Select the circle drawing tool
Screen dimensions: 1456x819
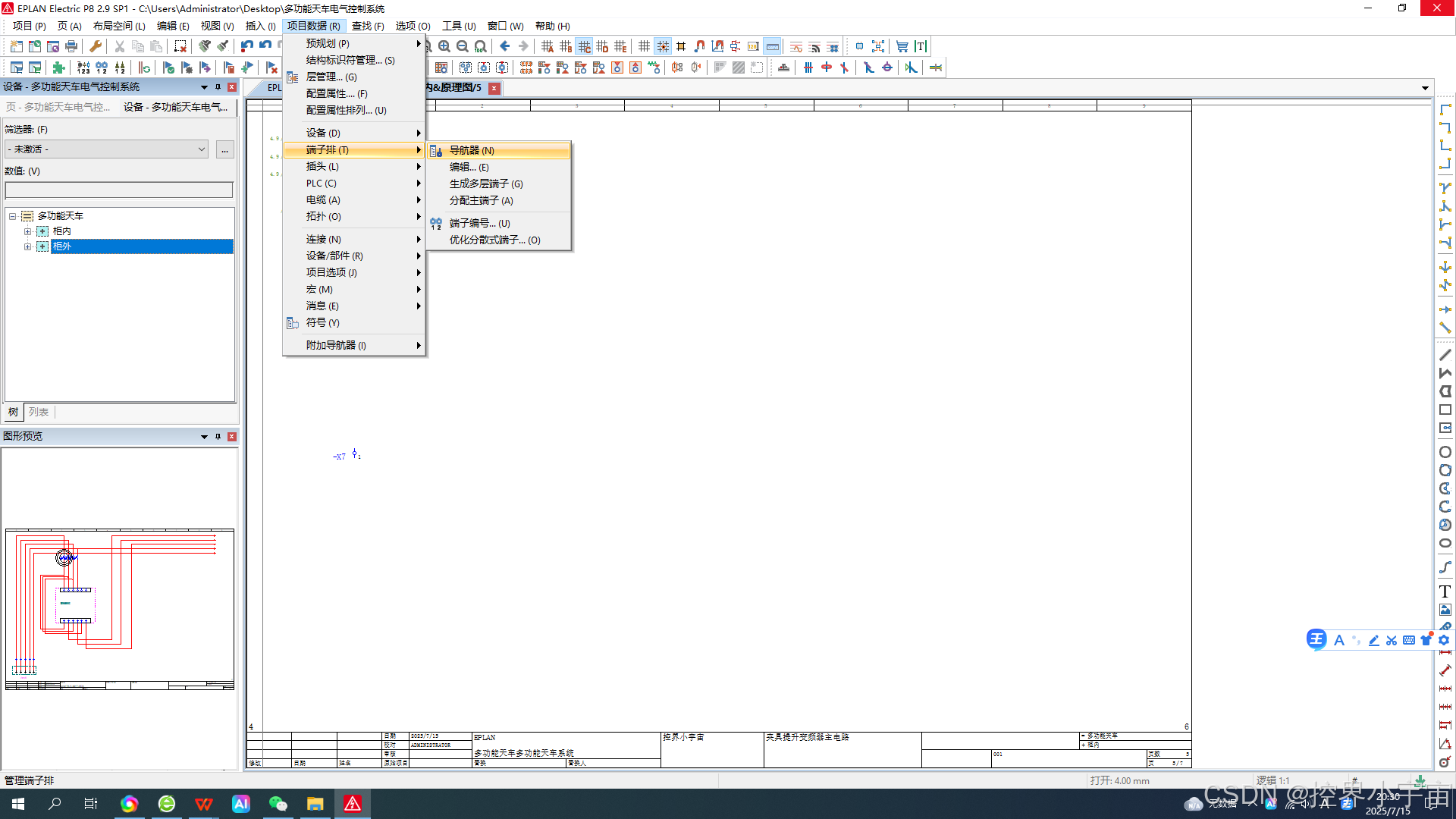point(1445,452)
